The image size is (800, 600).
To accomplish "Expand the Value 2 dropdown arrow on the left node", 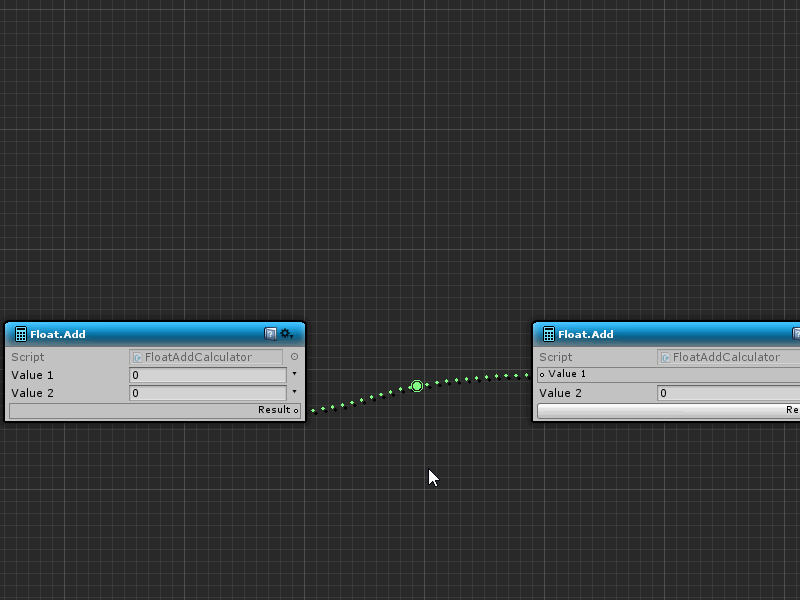I will (294, 392).
